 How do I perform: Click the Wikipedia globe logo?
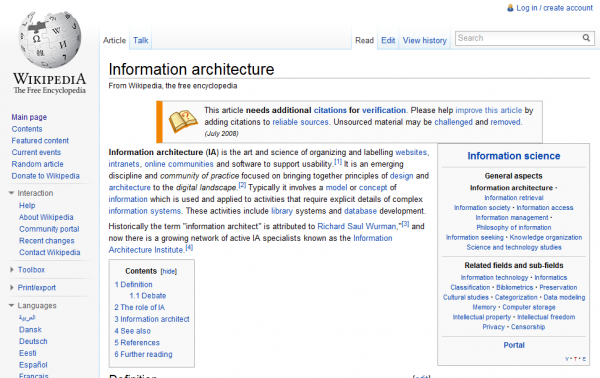pos(50,39)
